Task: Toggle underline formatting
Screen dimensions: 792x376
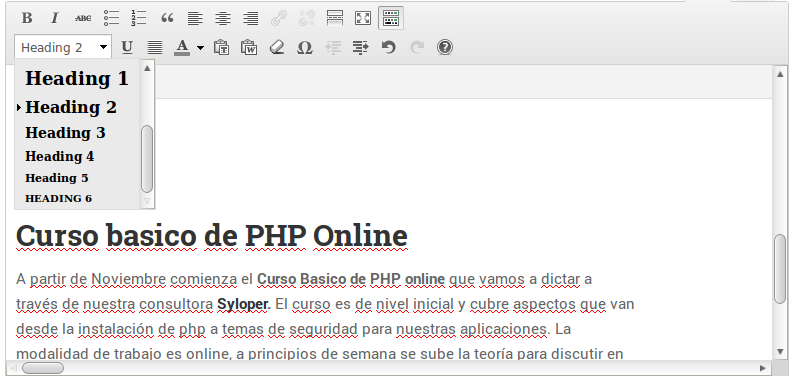Action: click(127, 48)
